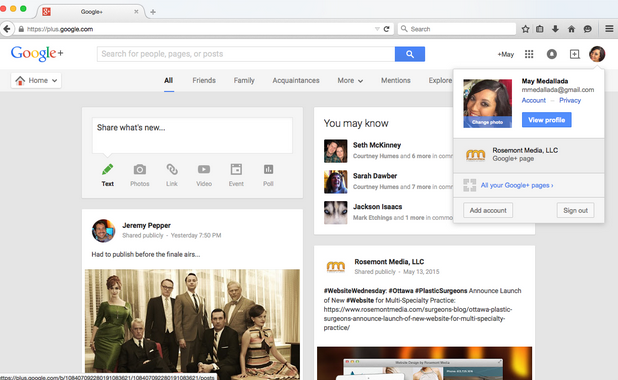Image resolution: width=618 pixels, height=380 pixels.
Task: Click the blue search magnifier button
Action: (x=410, y=54)
